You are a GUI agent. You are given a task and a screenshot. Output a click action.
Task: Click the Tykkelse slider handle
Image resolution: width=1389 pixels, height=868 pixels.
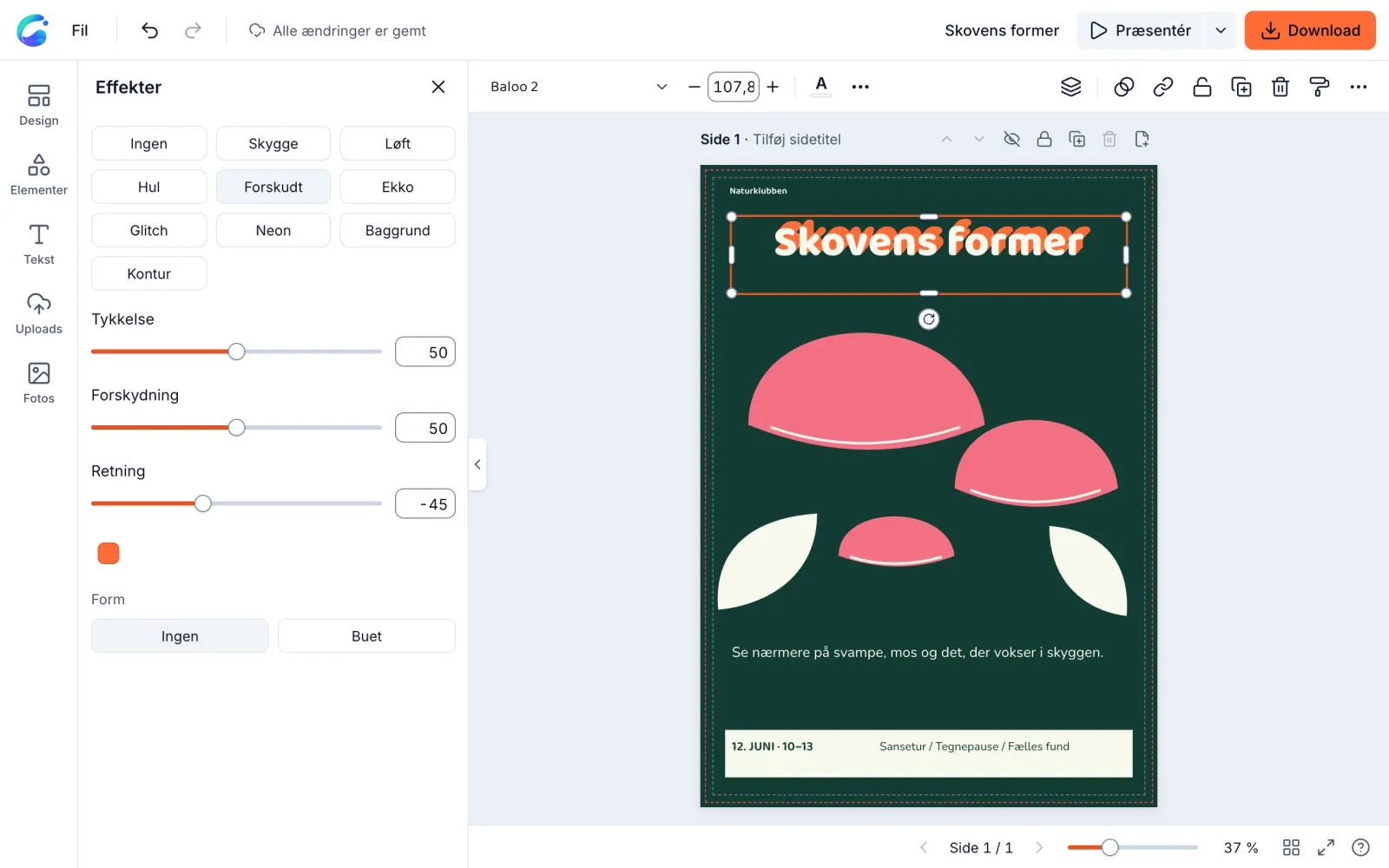236,352
